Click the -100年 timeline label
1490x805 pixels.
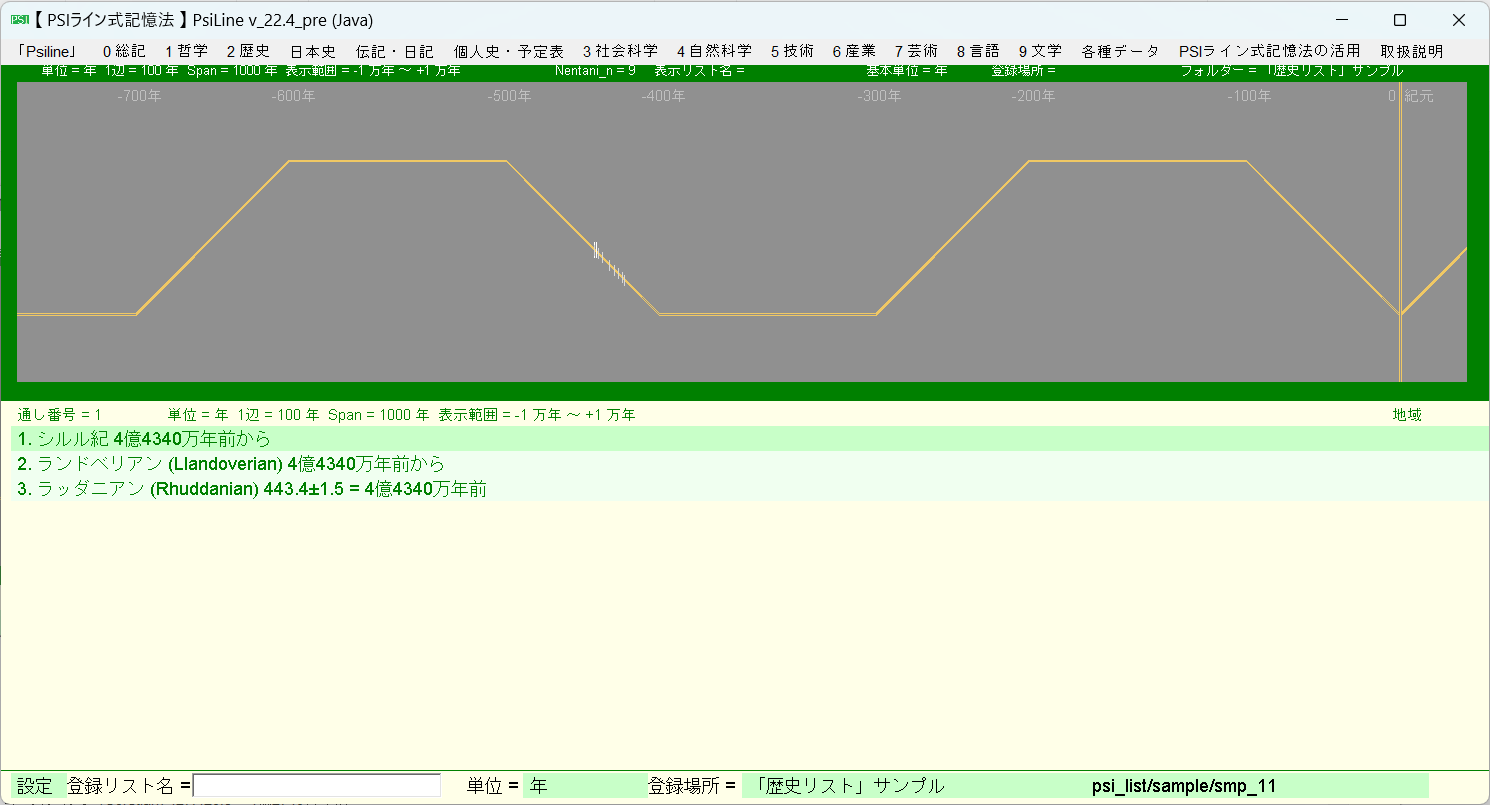tap(1249, 96)
